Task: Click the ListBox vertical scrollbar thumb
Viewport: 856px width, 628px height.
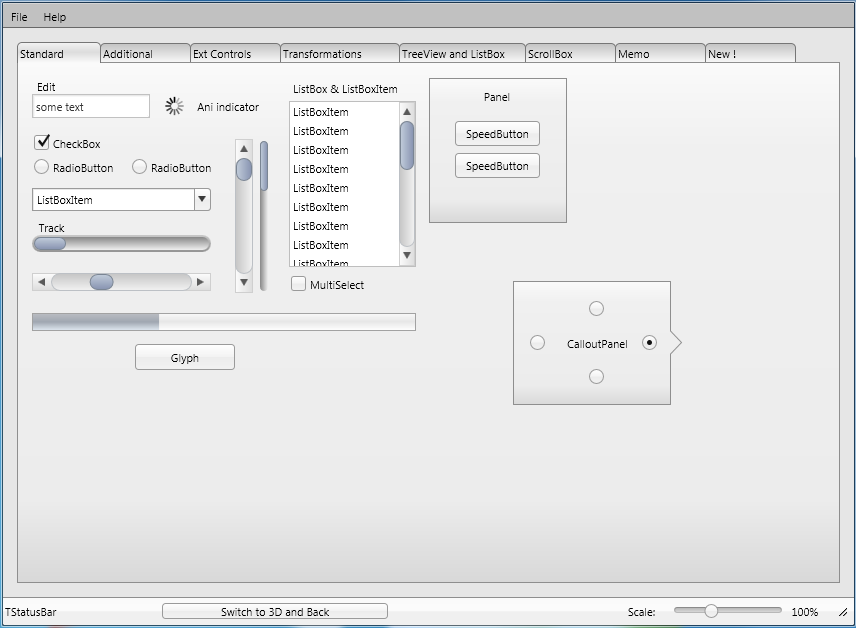Action: 407,145
